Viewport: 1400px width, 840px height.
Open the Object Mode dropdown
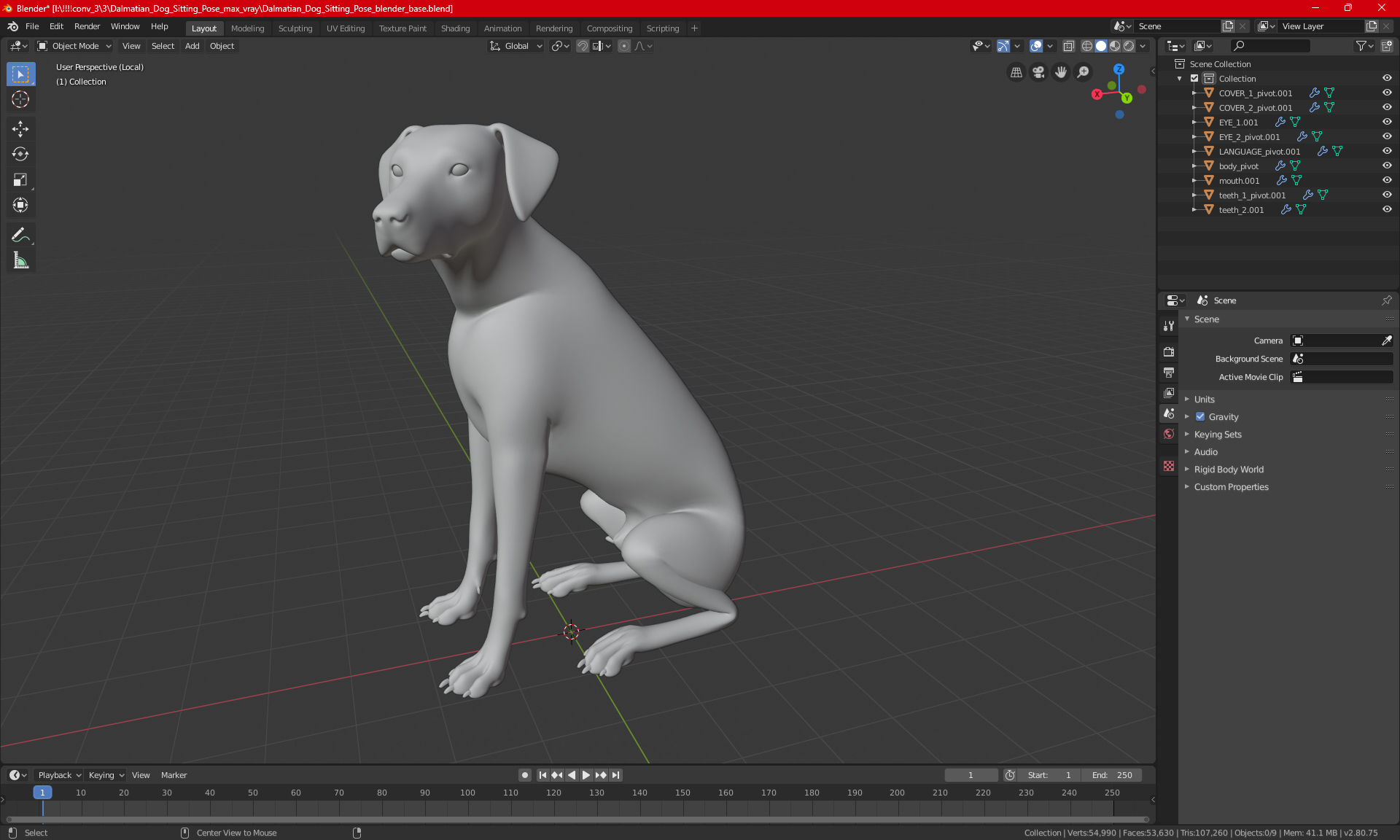pos(74,46)
